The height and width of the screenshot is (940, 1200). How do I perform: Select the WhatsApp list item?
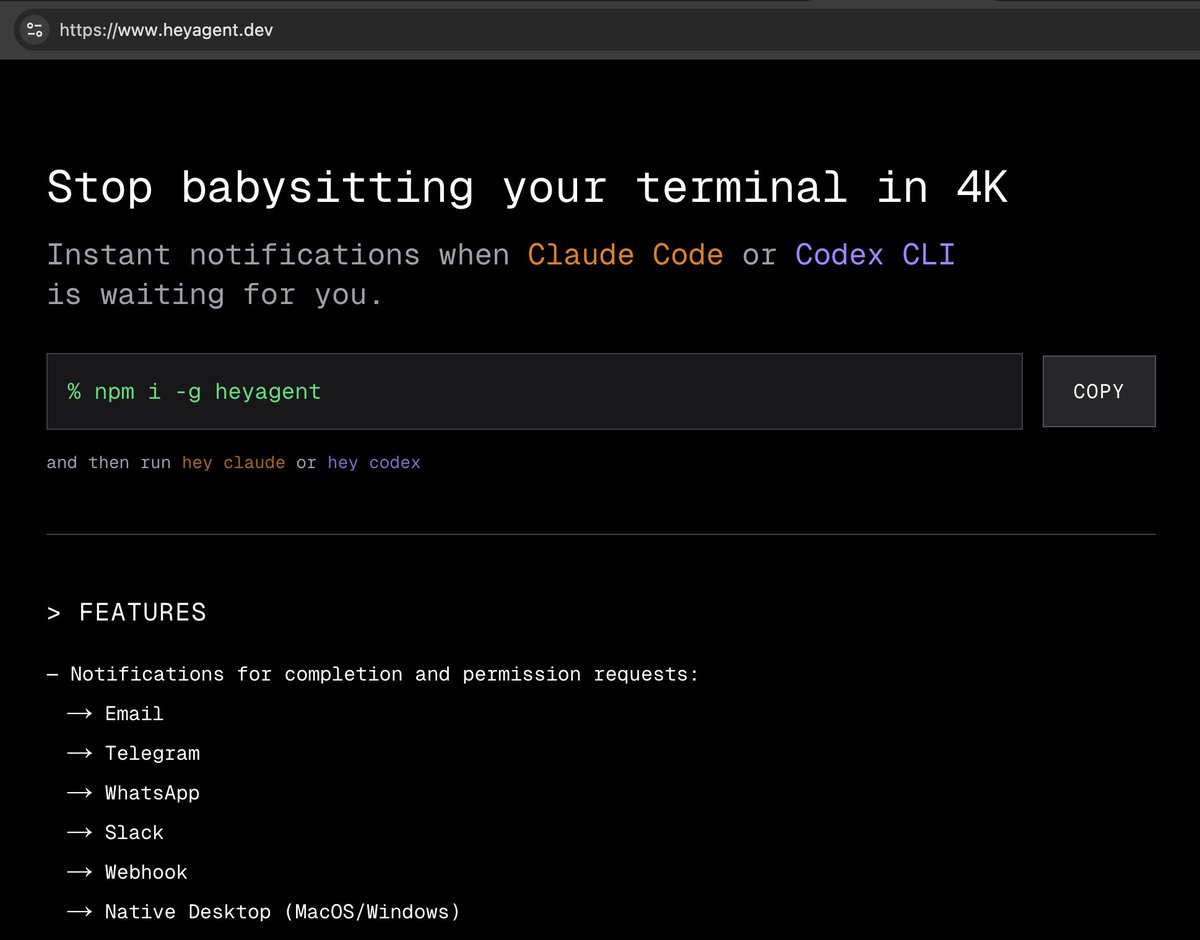click(133, 793)
